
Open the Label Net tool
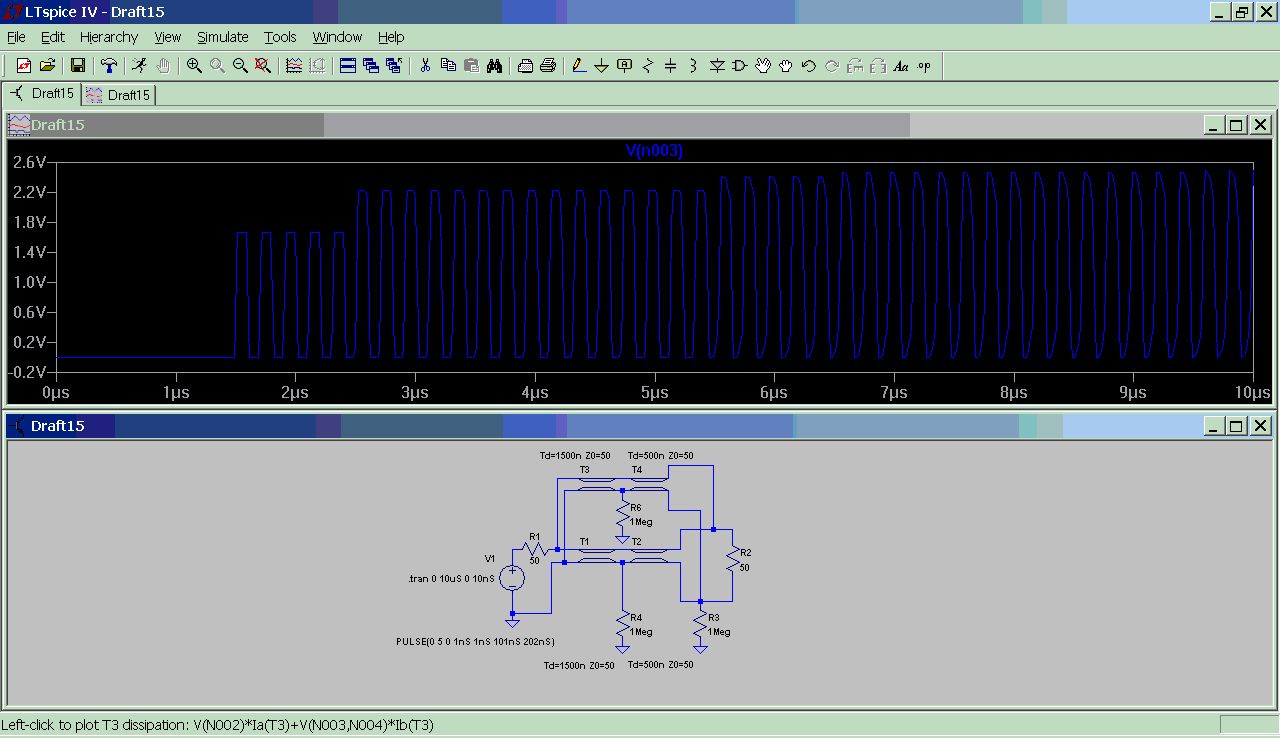click(x=625, y=66)
